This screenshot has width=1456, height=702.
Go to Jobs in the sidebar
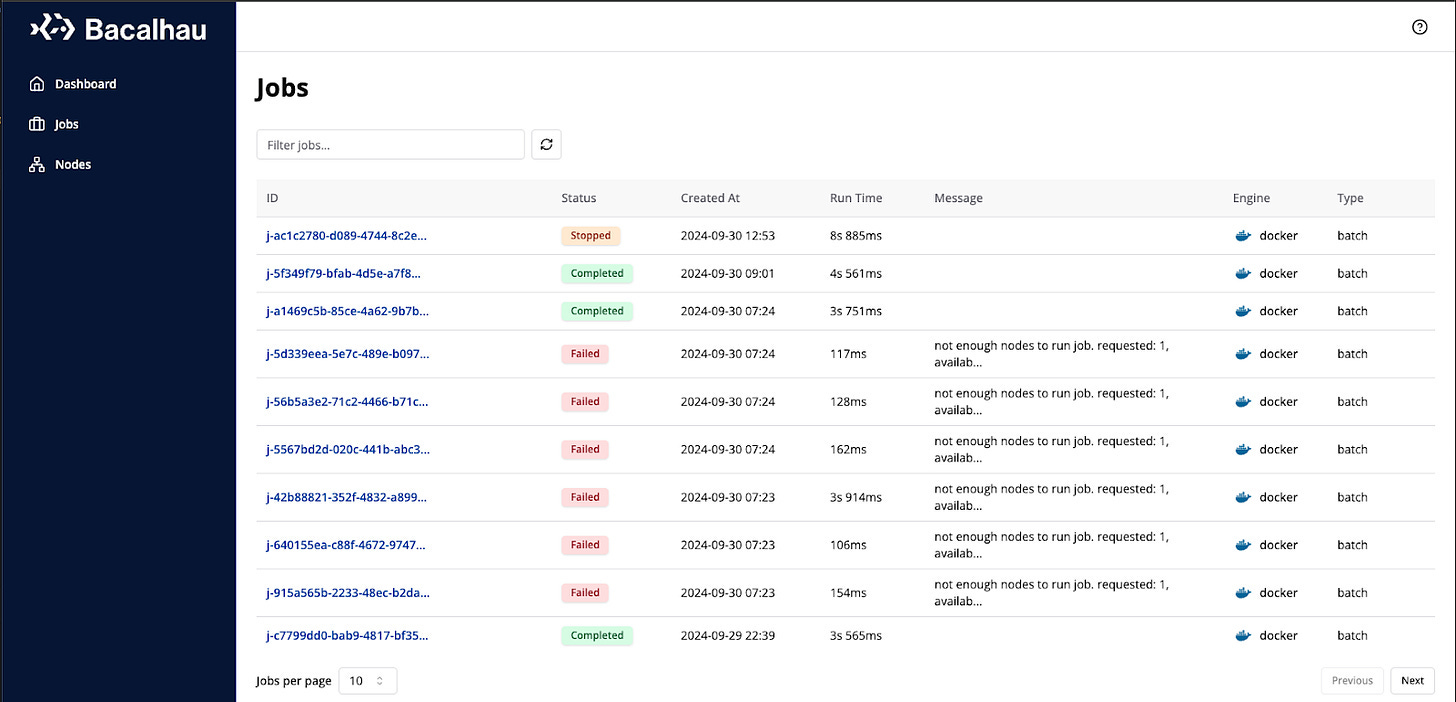pos(67,124)
